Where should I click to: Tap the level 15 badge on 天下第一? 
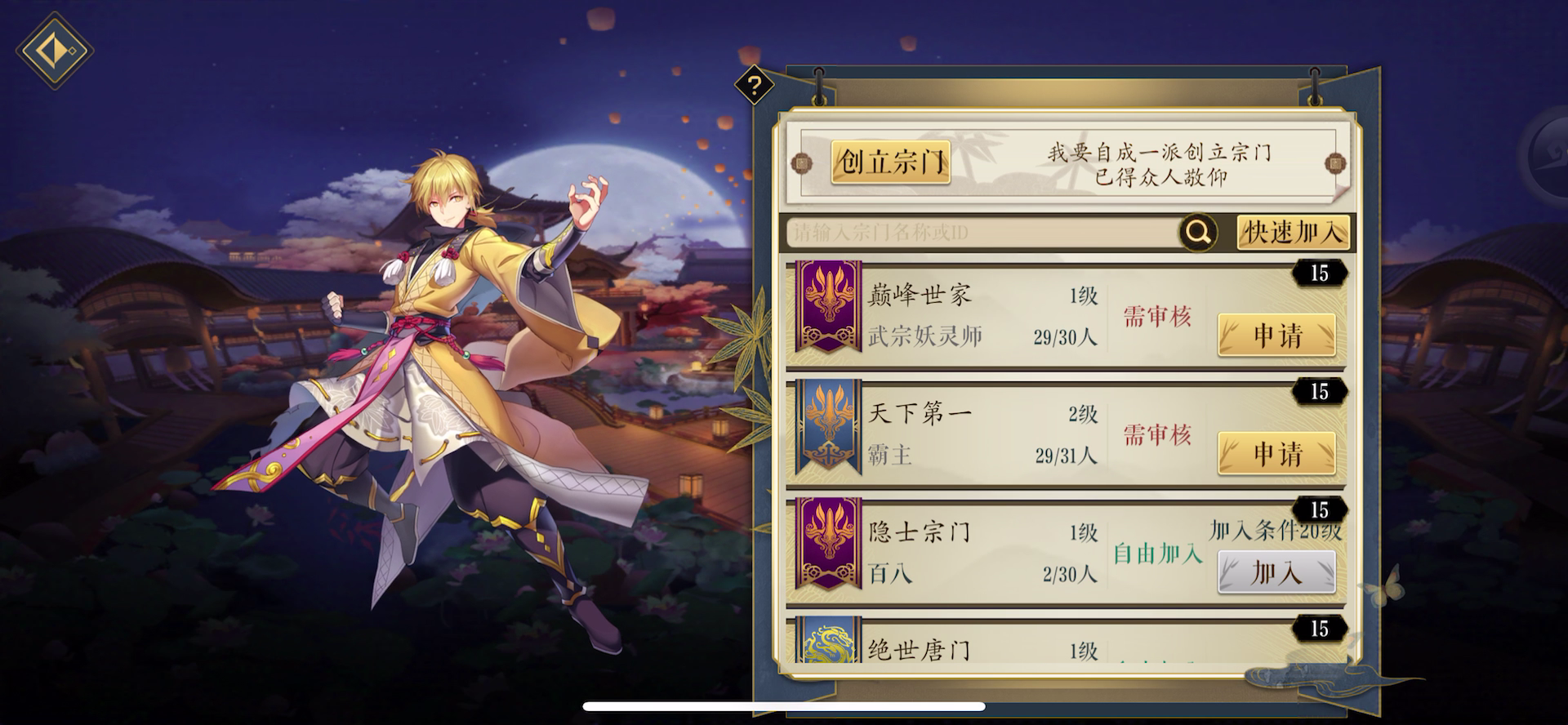[1320, 392]
